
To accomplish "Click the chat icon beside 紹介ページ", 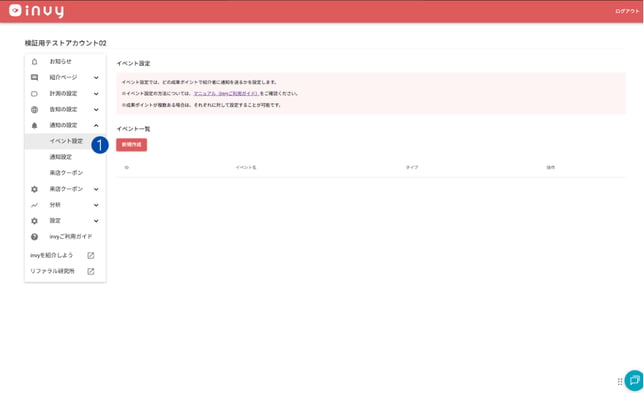I will [x=34, y=78].
